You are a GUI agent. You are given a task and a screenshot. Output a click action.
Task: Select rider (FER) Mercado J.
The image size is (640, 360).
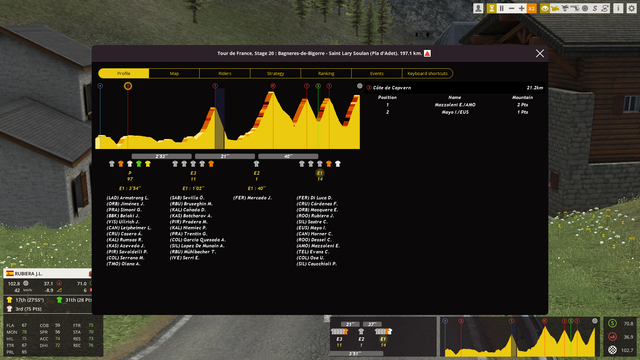[x=252, y=198]
